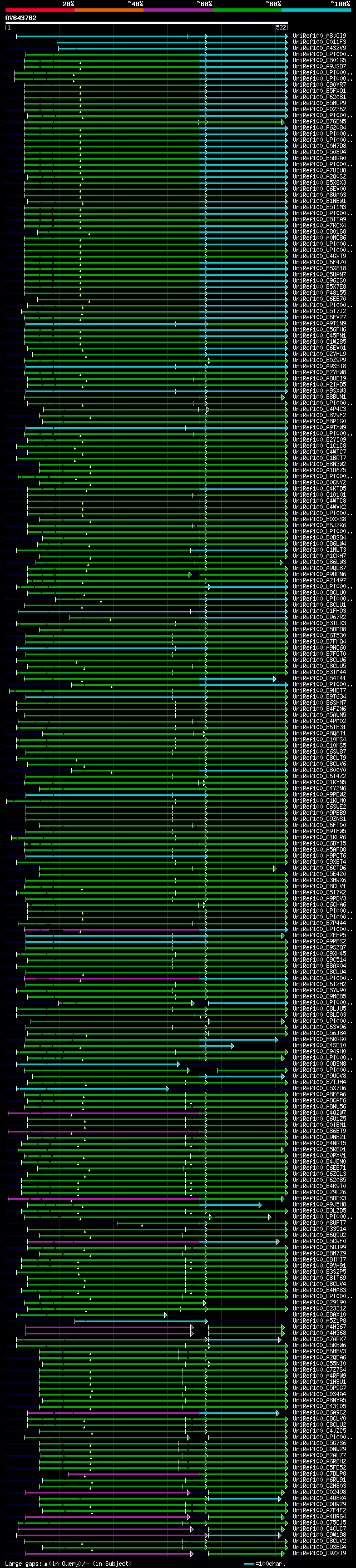Open the UniRef100_Q54I41 entry
This screenshot has width=356, height=1568.
[x=319, y=678]
